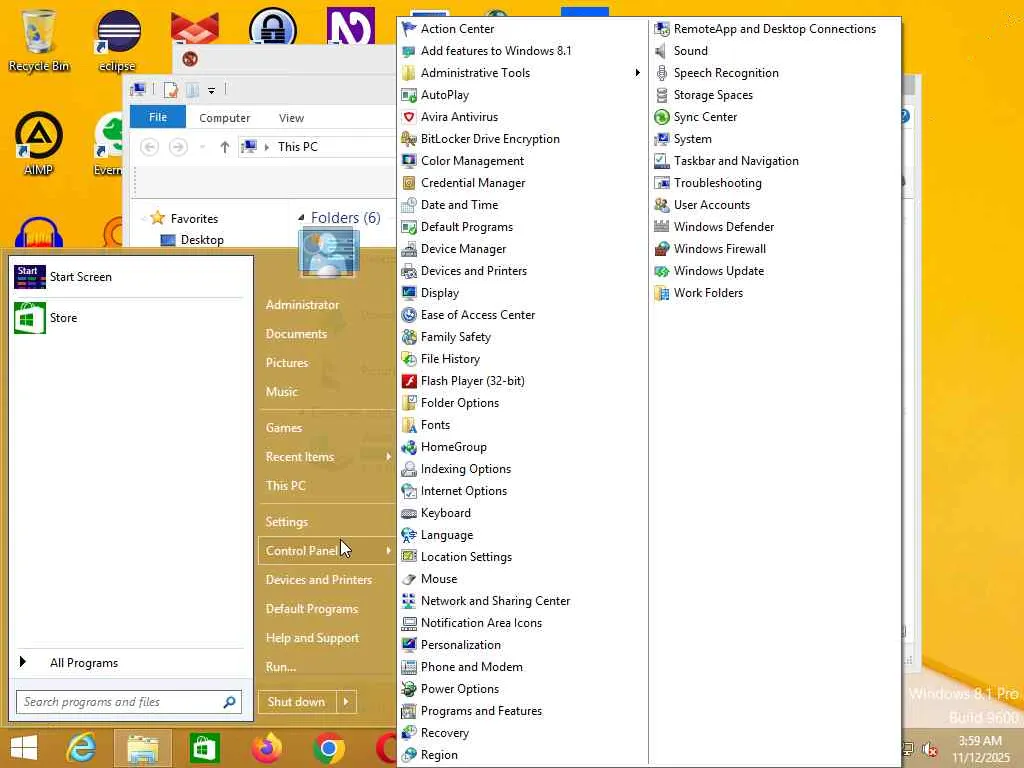The height and width of the screenshot is (768, 1024).
Task: Open Documents from Start menu
Action: pos(296,334)
